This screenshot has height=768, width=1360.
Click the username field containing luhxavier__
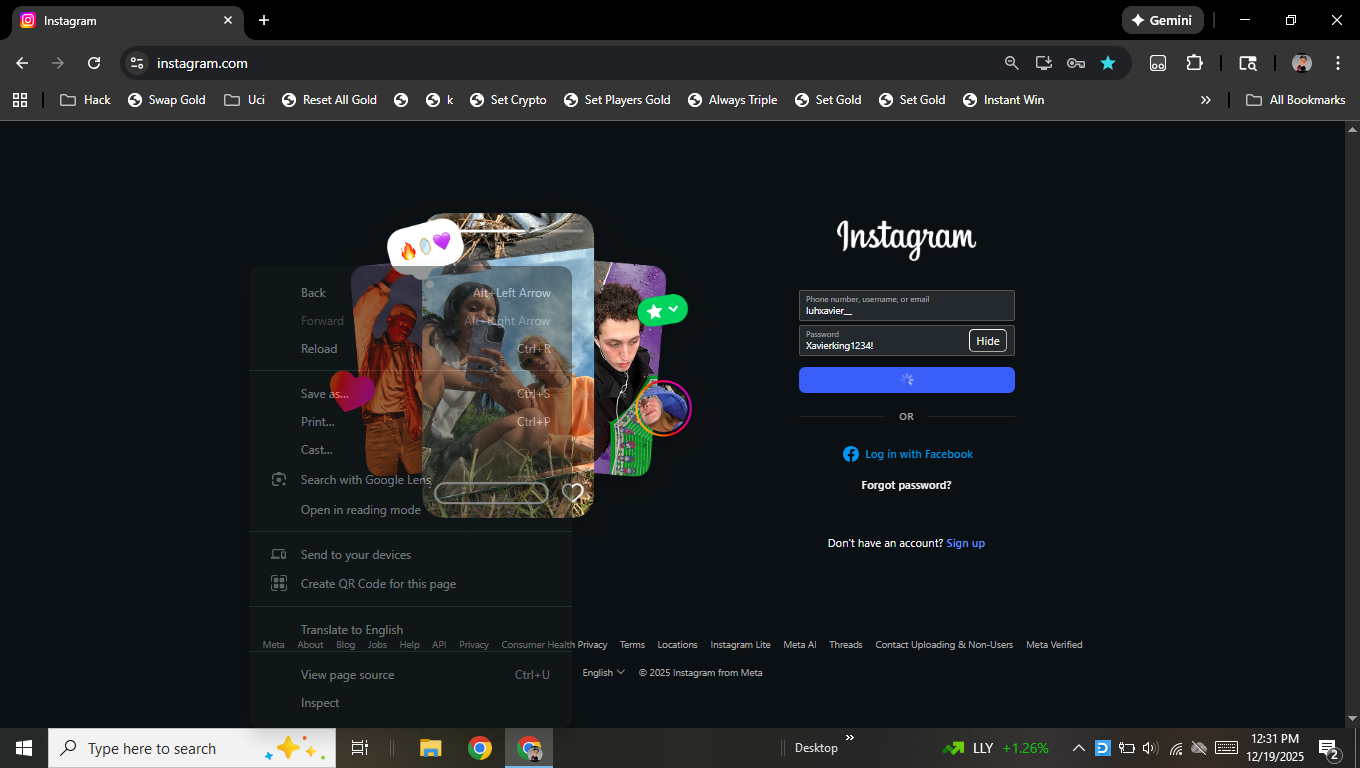click(906, 305)
